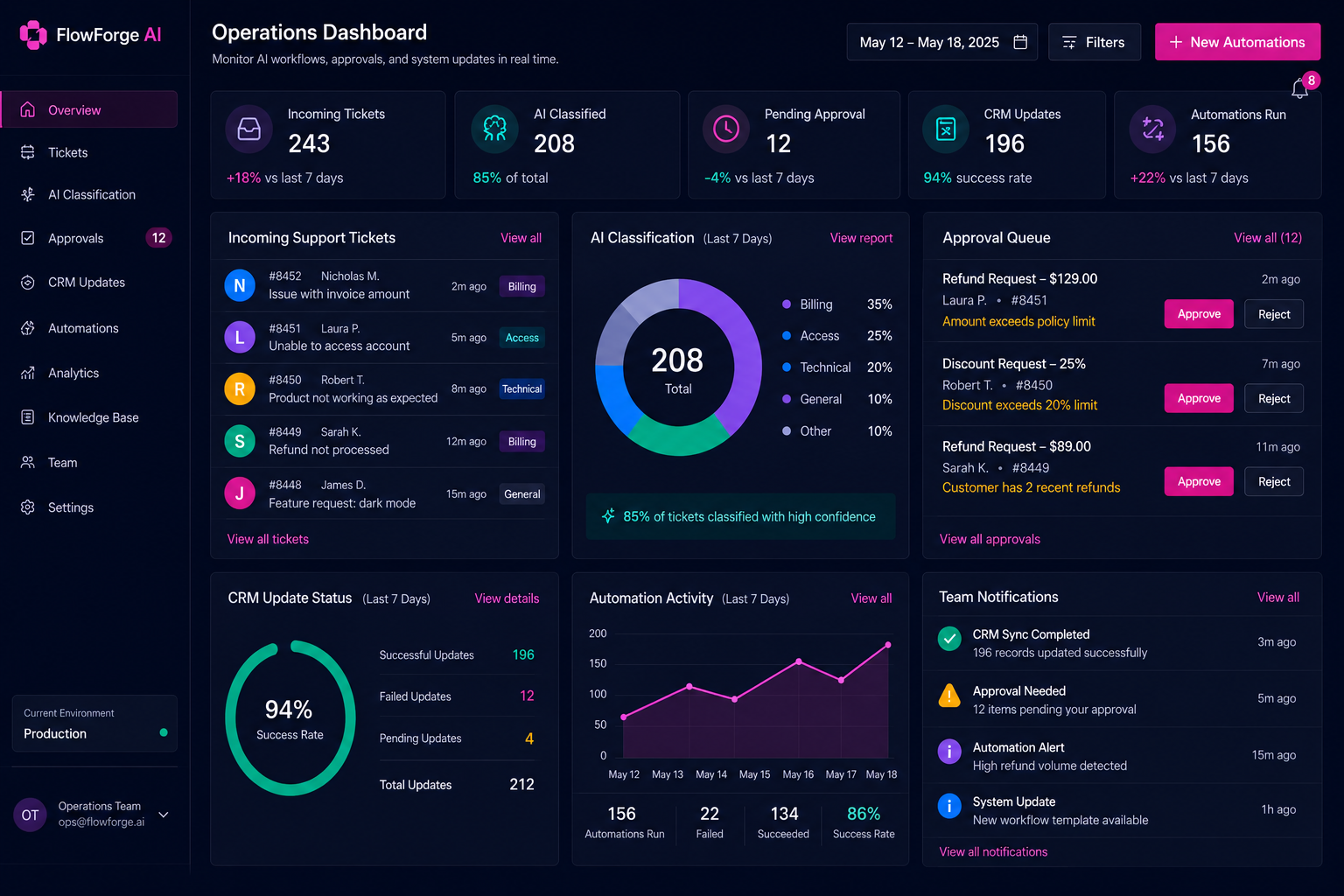Open the Current Environment Production selector
Screen dimensions: 1344x896
click(94, 724)
